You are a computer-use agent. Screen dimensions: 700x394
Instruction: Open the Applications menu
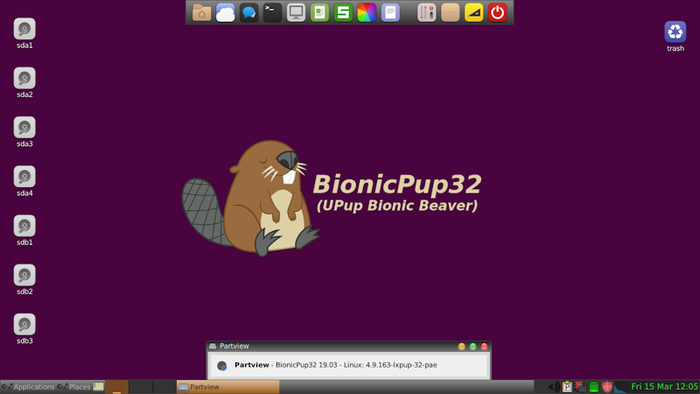[28, 387]
